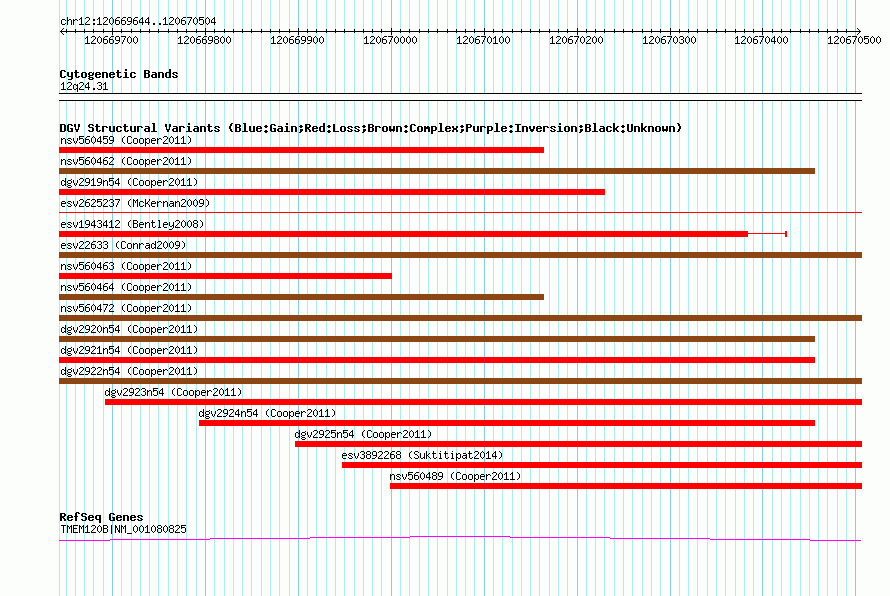Open esv22633 (Conrad2009) variant label

123,245
